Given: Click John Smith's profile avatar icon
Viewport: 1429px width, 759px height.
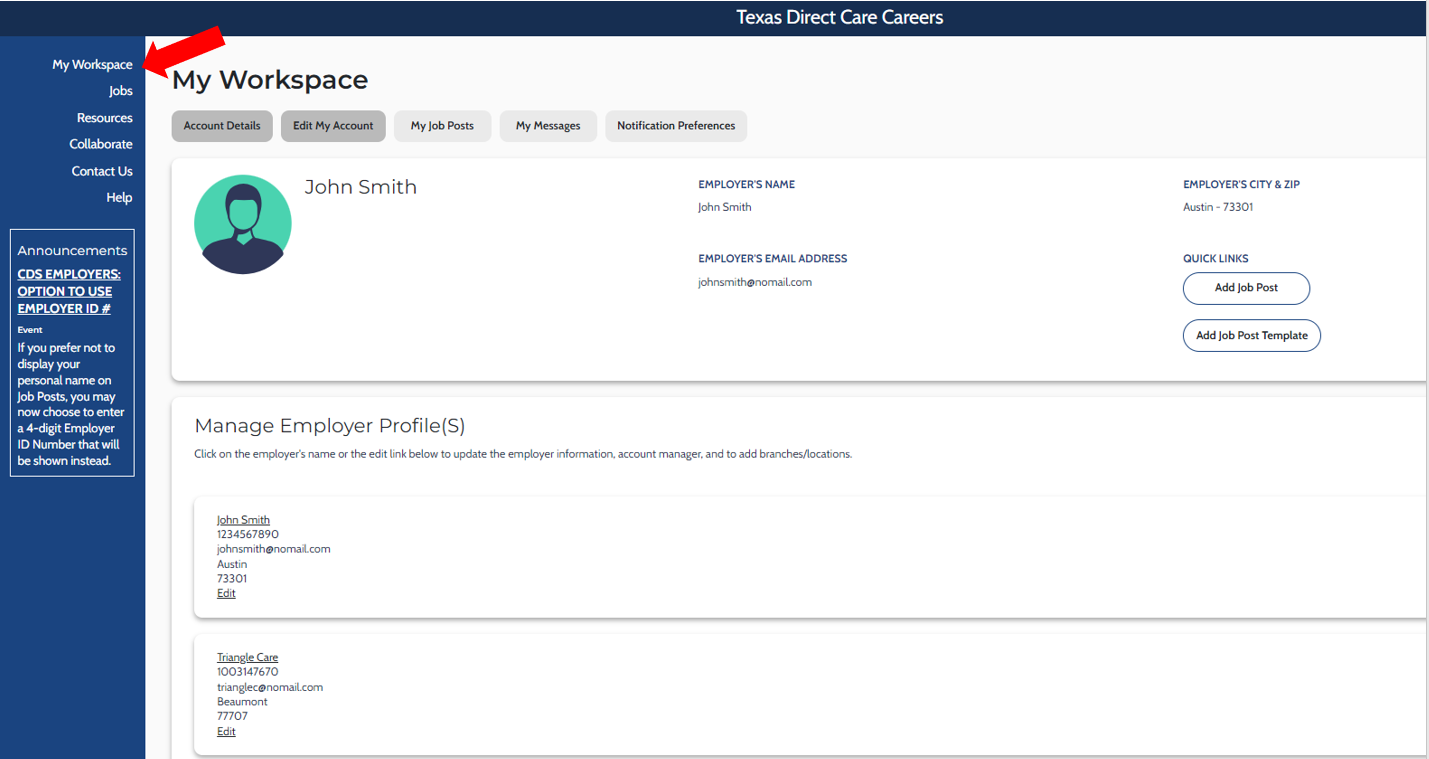Looking at the screenshot, I should [x=242, y=225].
